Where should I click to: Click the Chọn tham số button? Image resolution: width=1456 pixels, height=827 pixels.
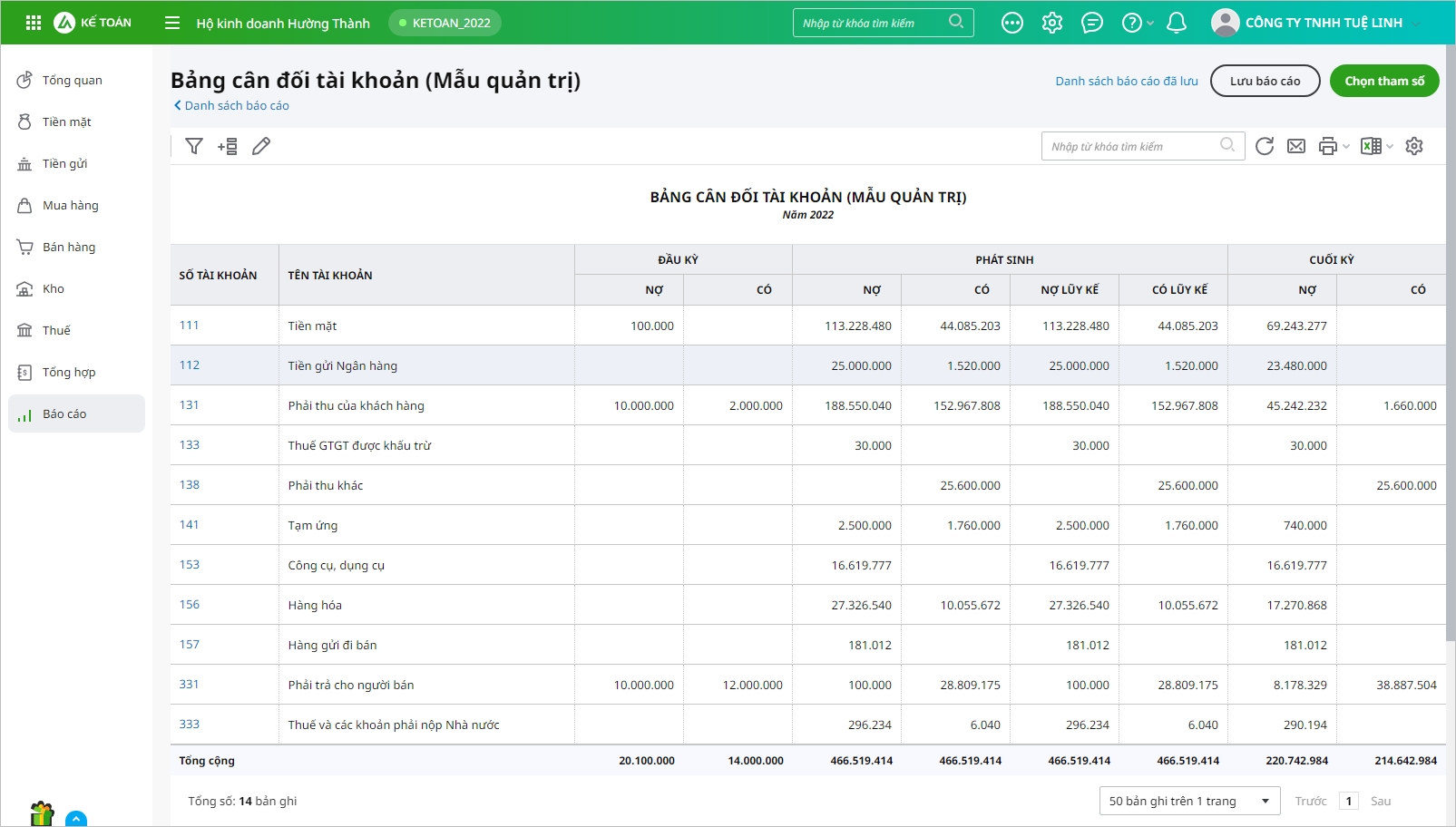tap(1383, 81)
